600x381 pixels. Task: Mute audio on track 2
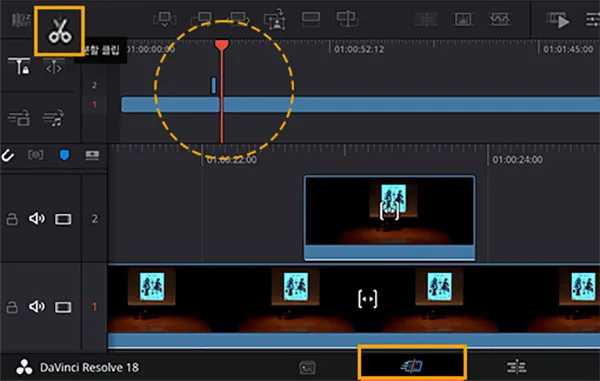click(37, 218)
